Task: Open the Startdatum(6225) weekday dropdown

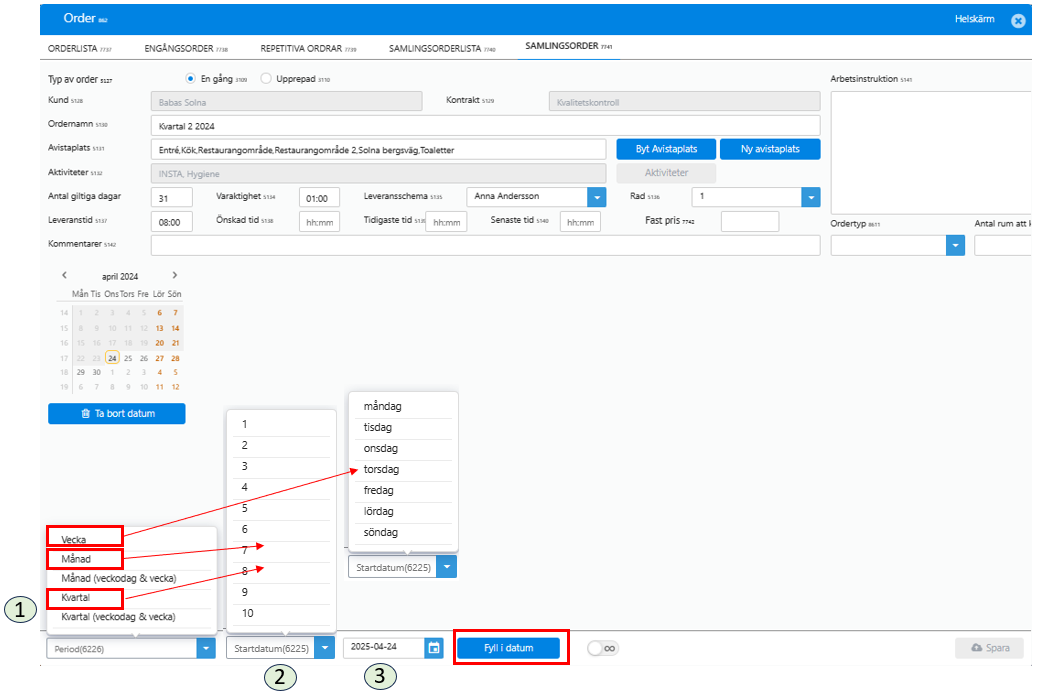Action: coord(447,567)
